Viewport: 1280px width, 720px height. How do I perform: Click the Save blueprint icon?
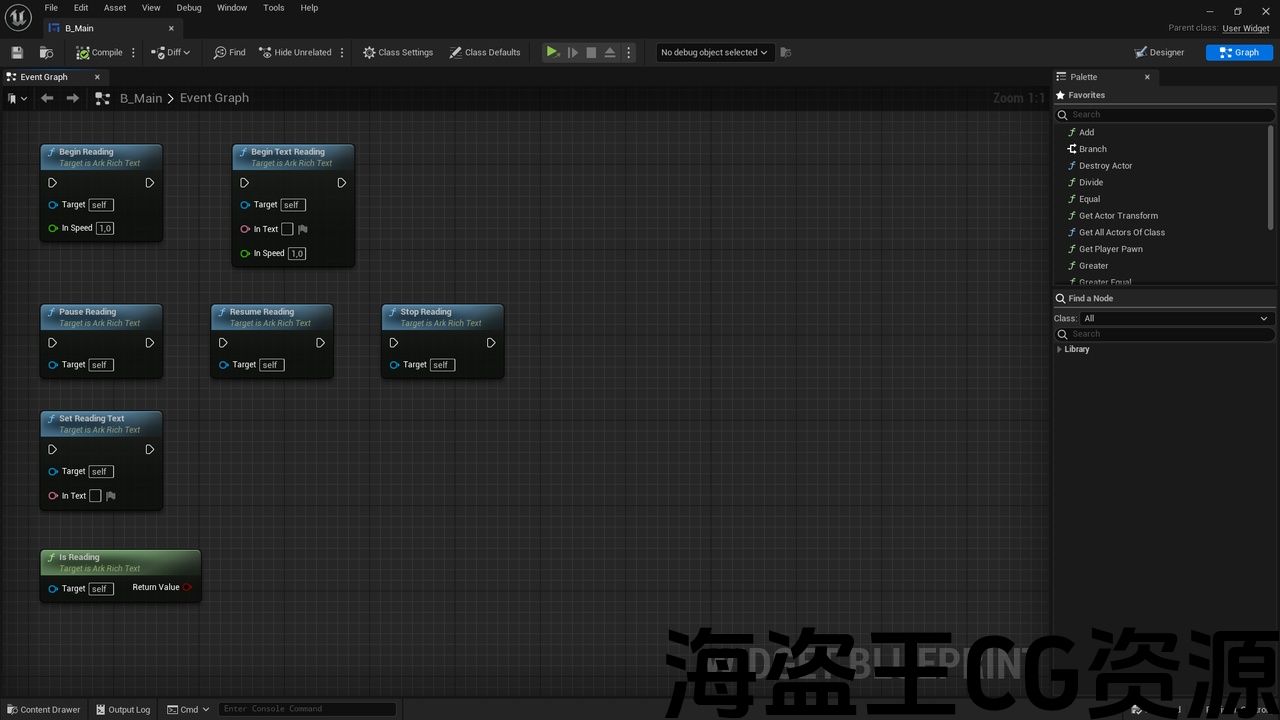click(x=17, y=52)
